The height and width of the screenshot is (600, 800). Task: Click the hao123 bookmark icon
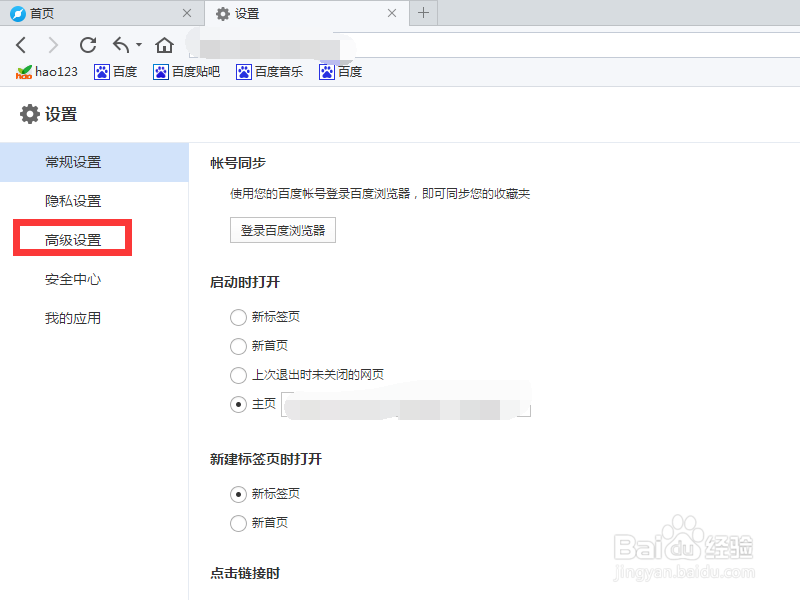click(25, 71)
